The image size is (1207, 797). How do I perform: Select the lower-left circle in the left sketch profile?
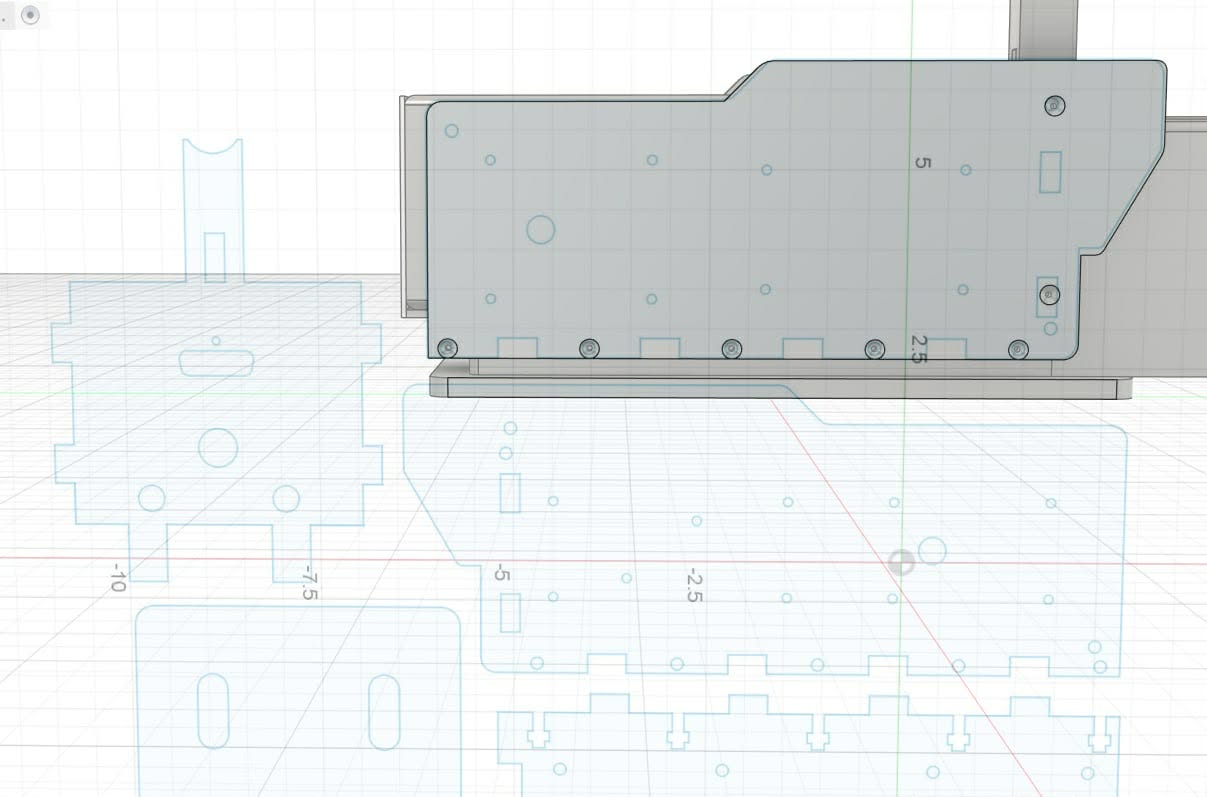(152, 498)
